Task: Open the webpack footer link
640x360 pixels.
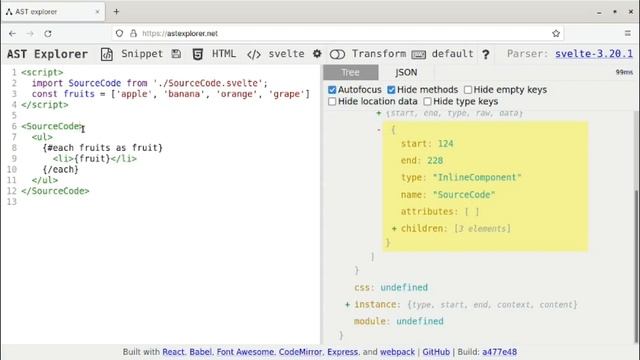Action: (x=397, y=352)
